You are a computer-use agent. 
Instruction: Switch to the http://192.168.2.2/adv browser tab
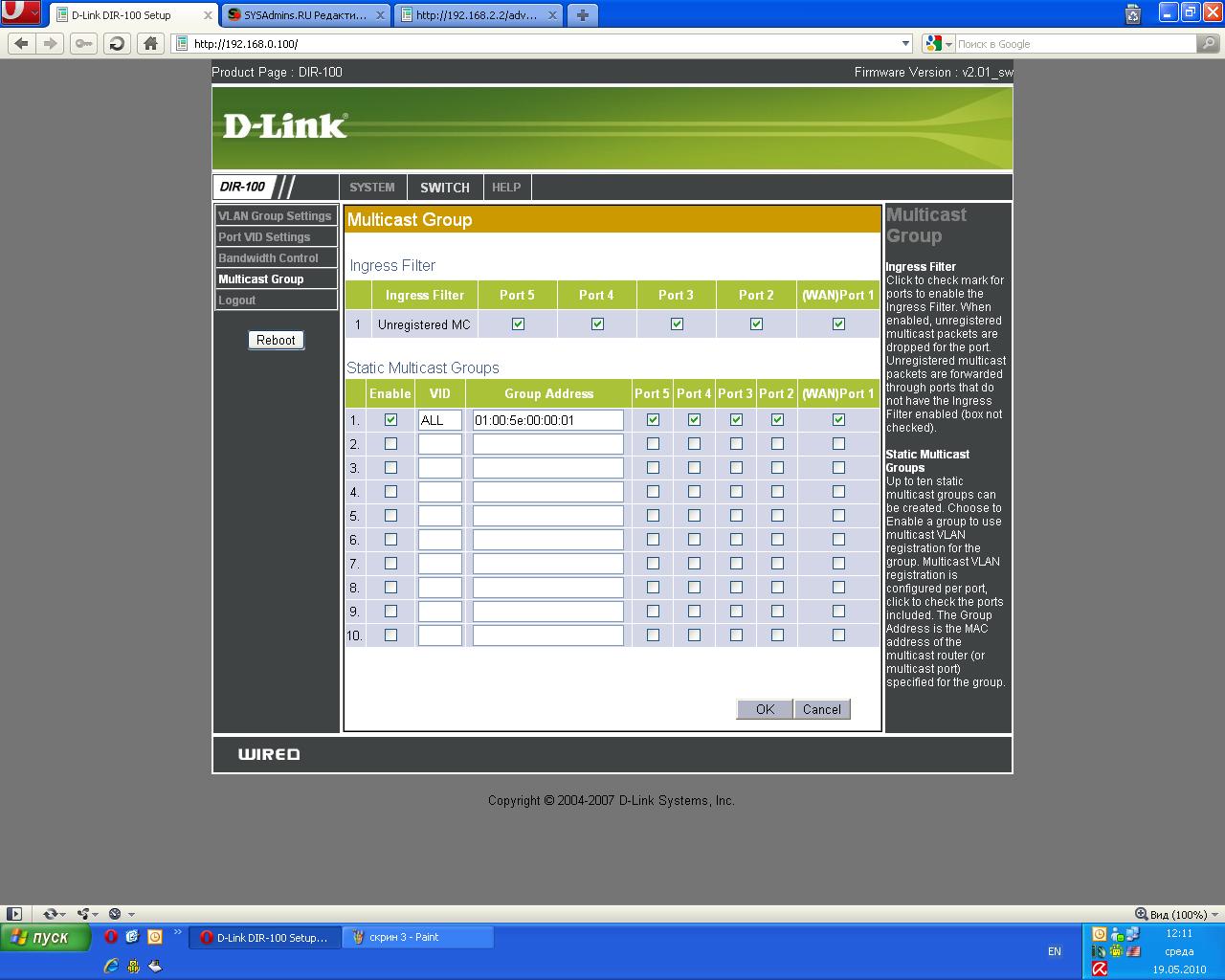(x=479, y=15)
